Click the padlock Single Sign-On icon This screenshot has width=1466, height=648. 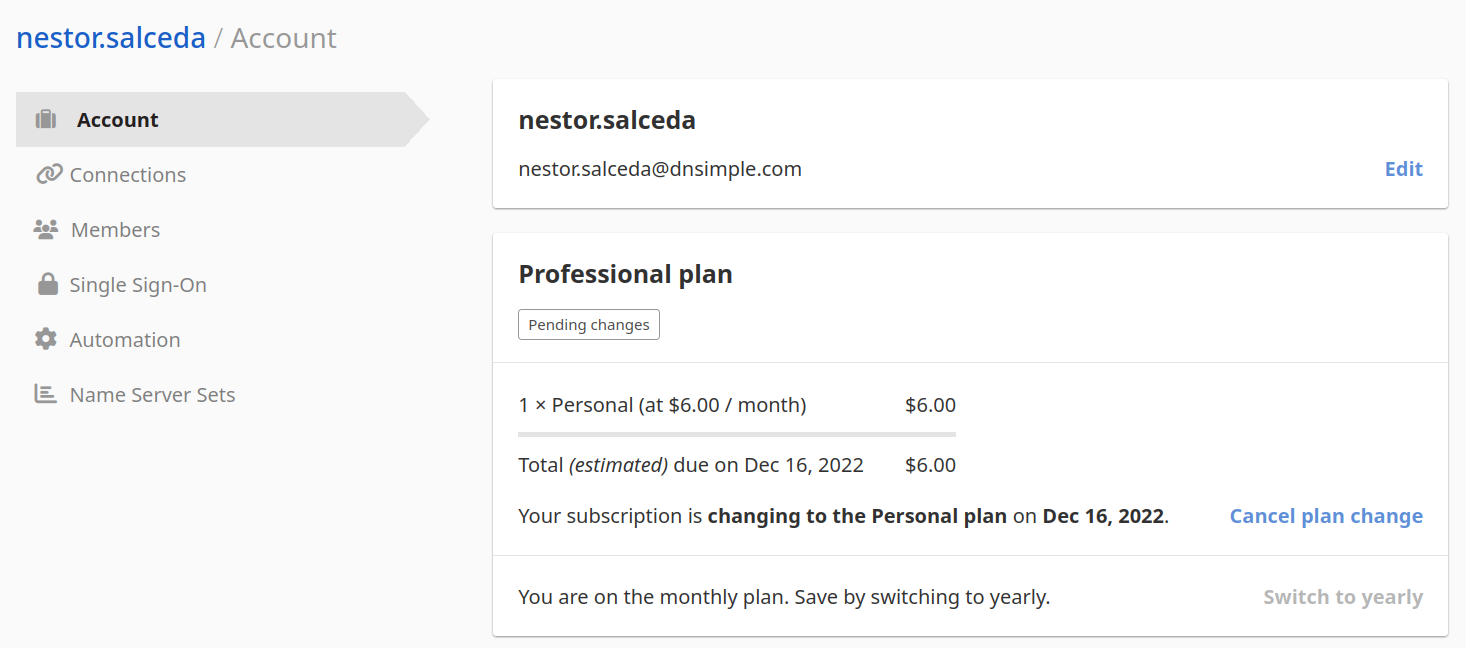pos(47,285)
